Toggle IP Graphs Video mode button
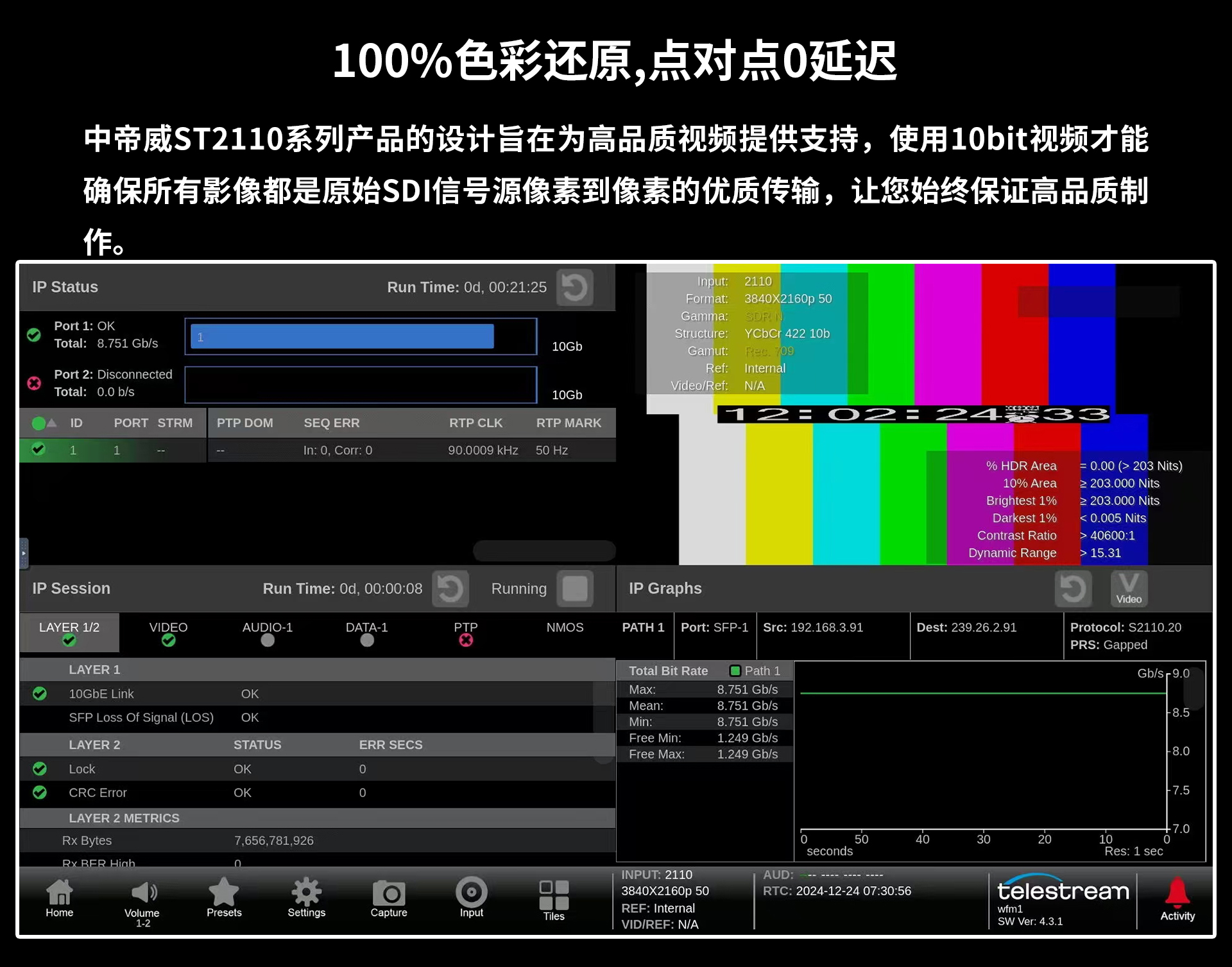 [1129, 588]
